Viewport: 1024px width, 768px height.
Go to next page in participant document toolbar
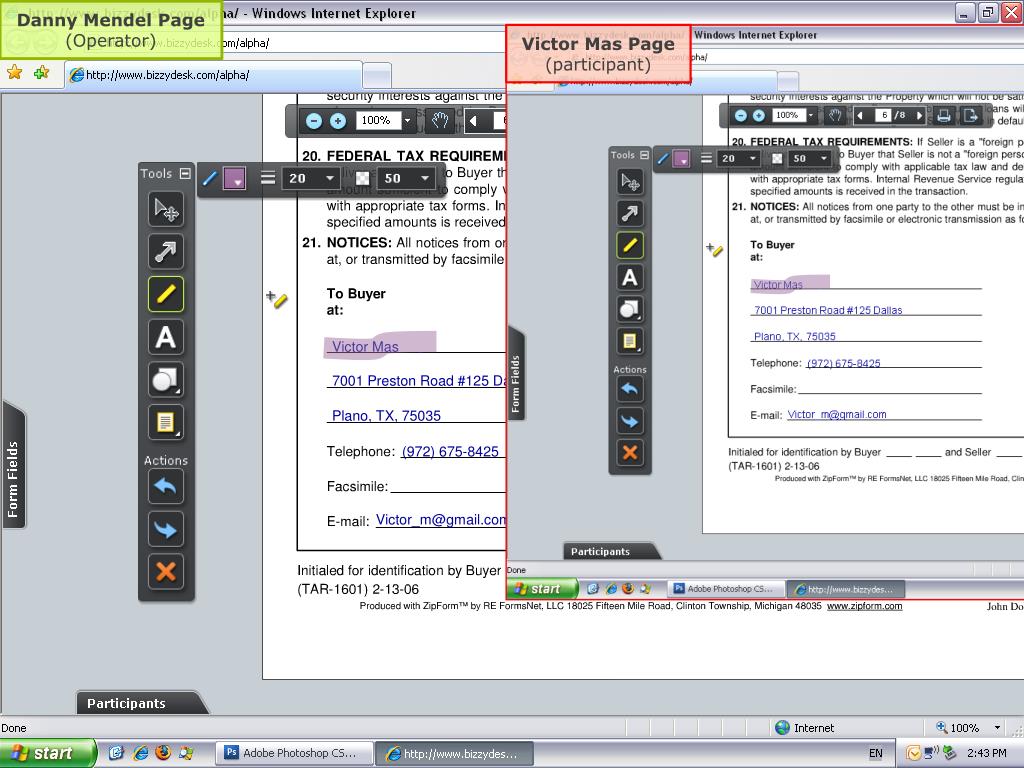click(920, 116)
